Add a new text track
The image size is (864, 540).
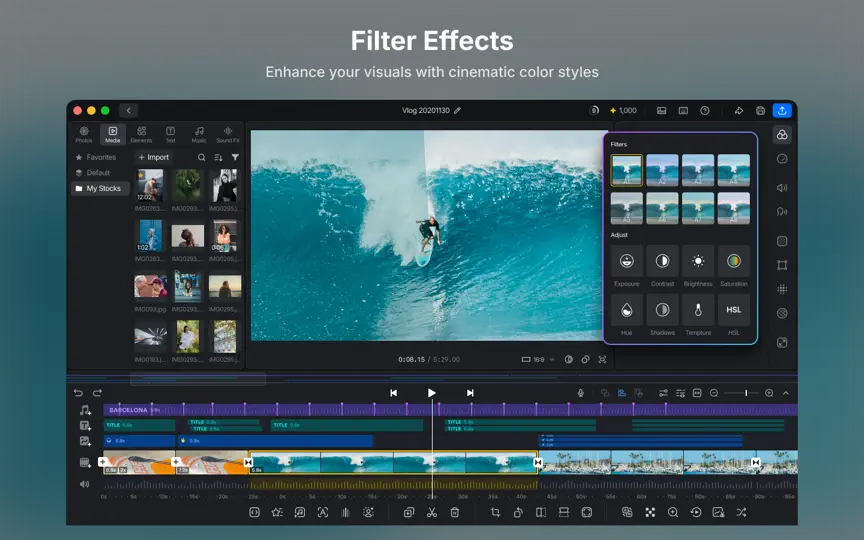coord(85,425)
